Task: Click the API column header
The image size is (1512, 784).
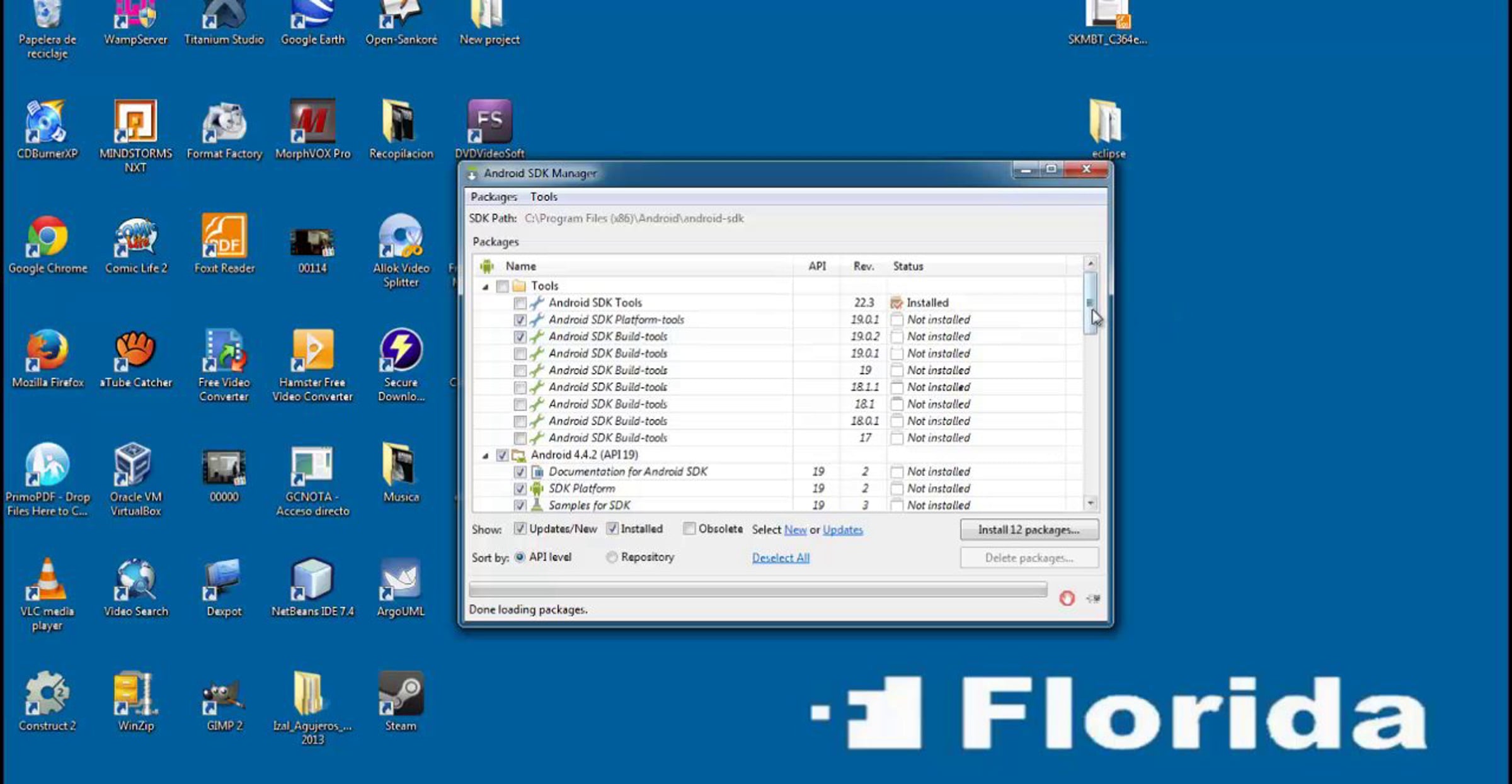Action: [817, 266]
